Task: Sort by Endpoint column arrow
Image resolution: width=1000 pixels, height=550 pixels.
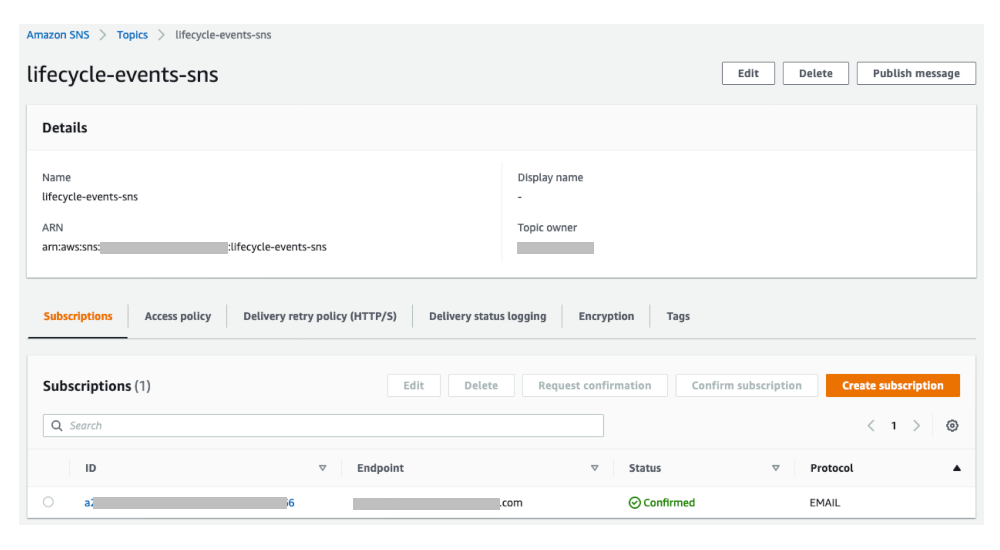Action: (594, 468)
